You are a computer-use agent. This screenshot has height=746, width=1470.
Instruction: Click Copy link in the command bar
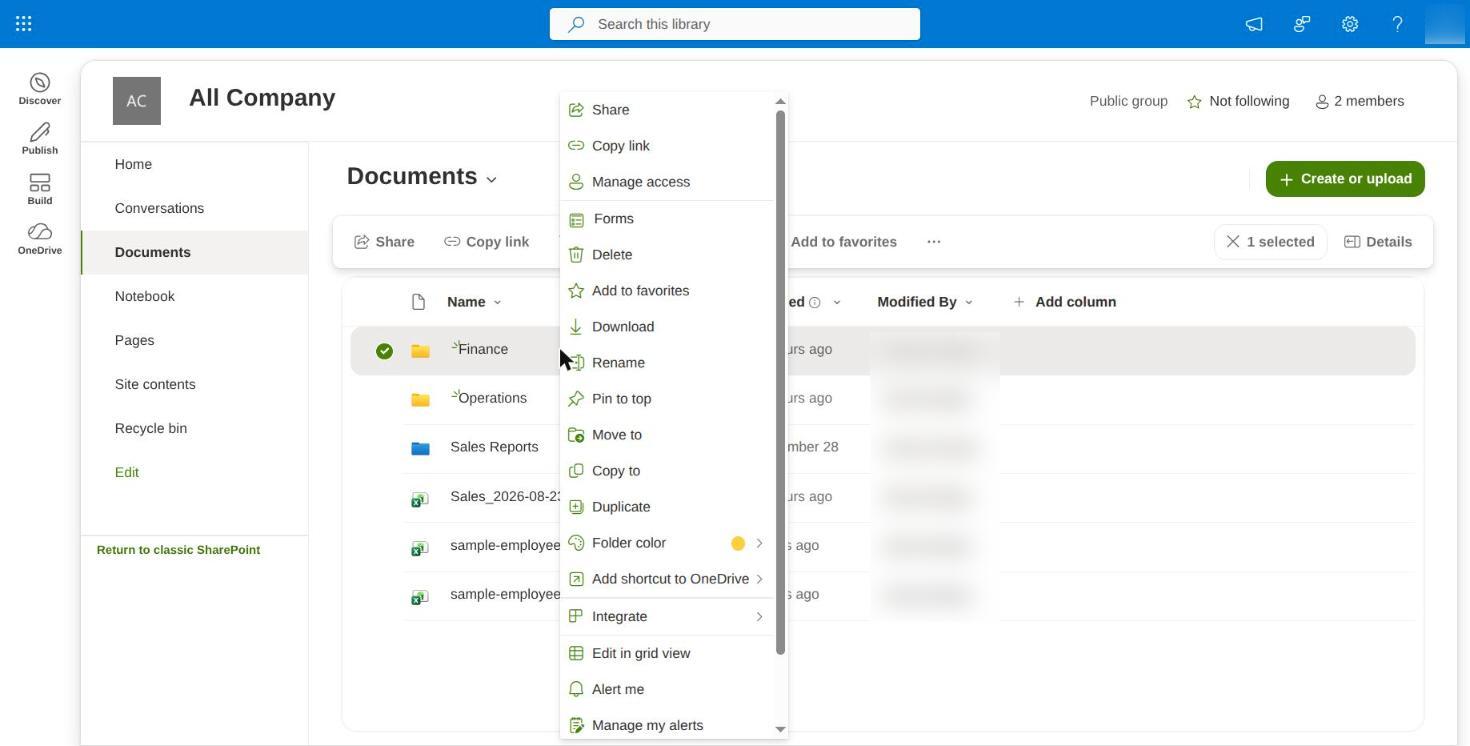[x=487, y=242]
